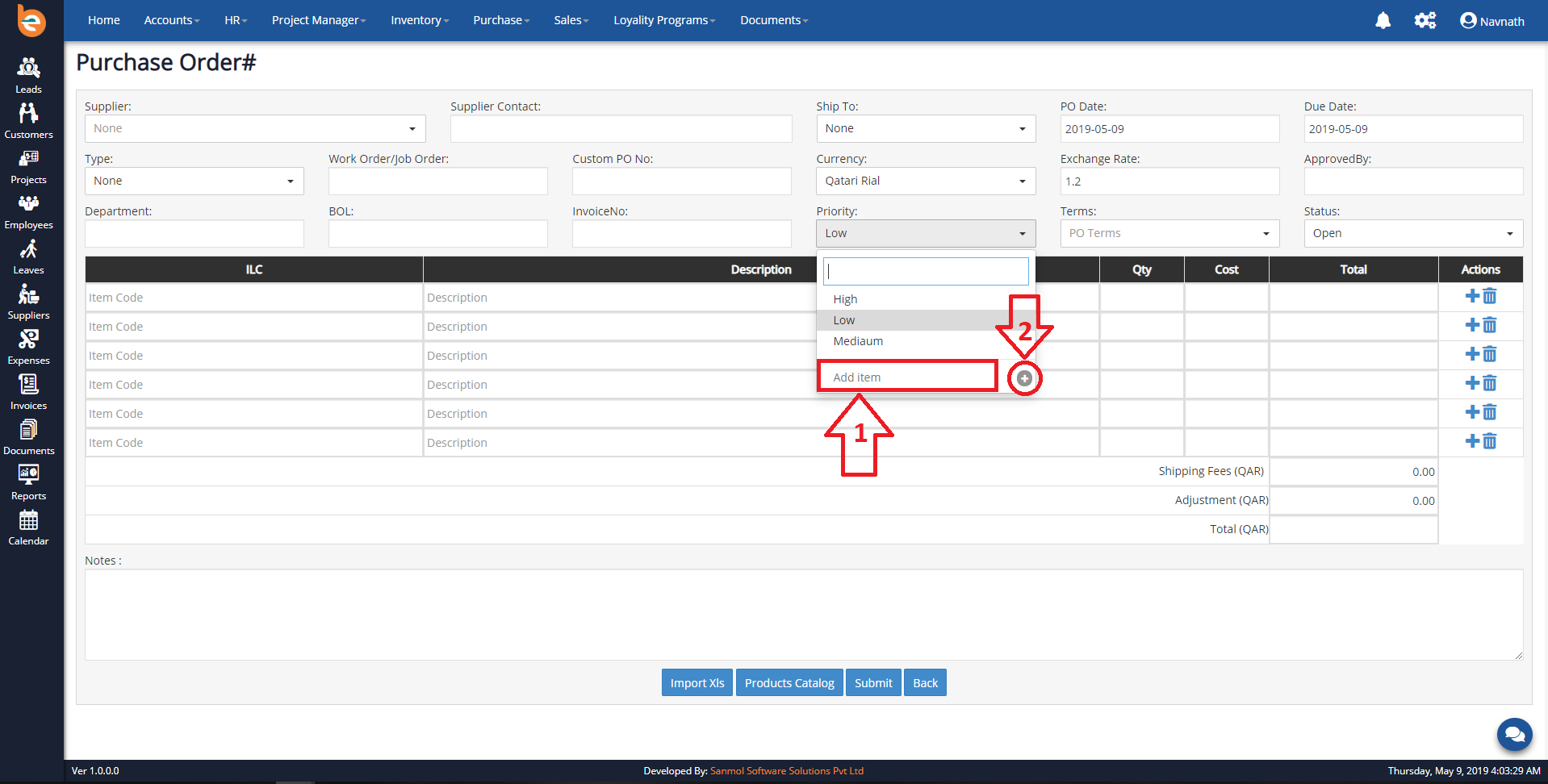Click the Custom PO No field
The image size is (1548, 784).
682,181
